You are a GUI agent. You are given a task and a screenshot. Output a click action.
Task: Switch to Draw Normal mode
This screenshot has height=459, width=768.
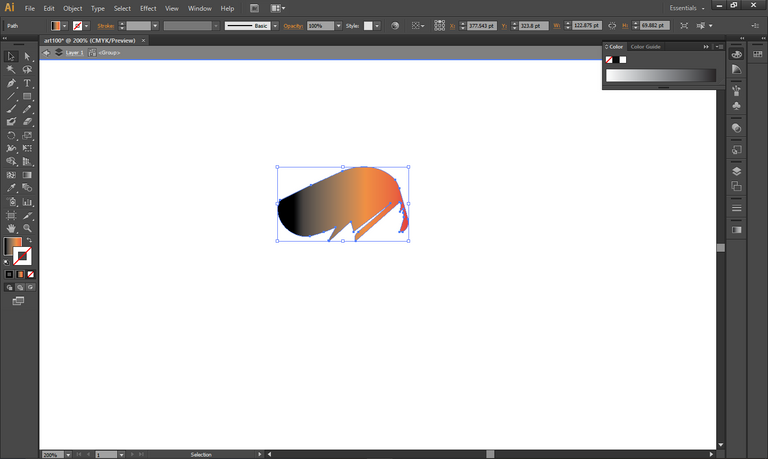pyautogui.click(x=9, y=288)
